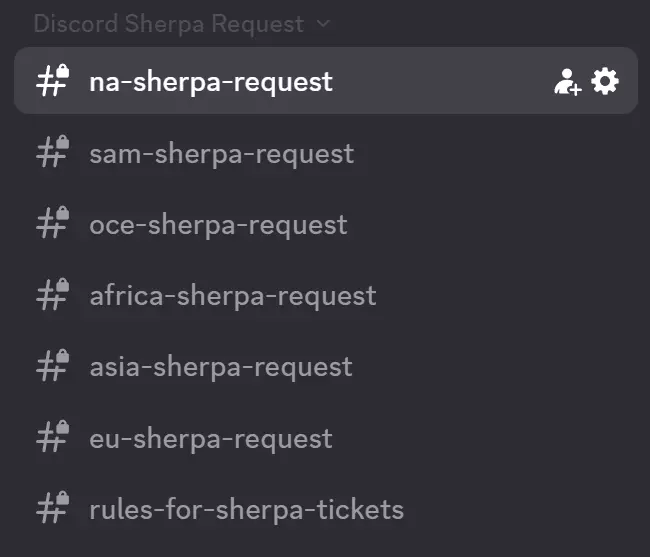Open the eu-sherpa-request channel
650x557 pixels.
point(210,438)
